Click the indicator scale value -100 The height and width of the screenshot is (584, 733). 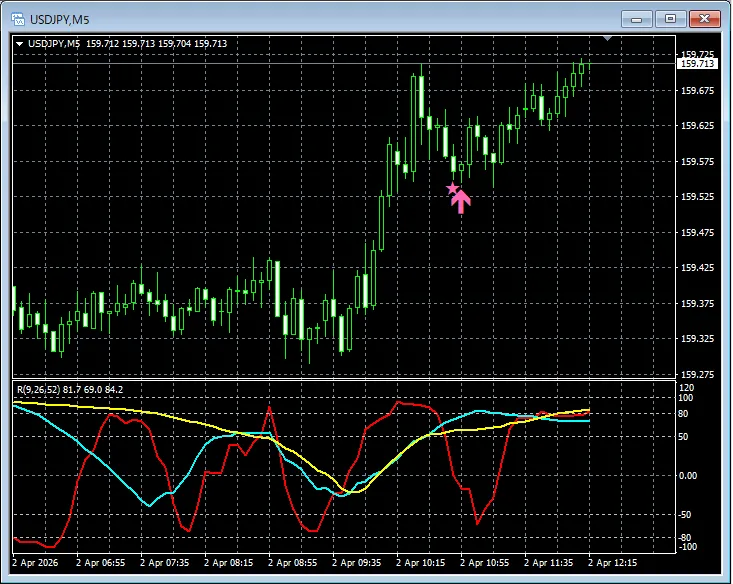coord(687,547)
